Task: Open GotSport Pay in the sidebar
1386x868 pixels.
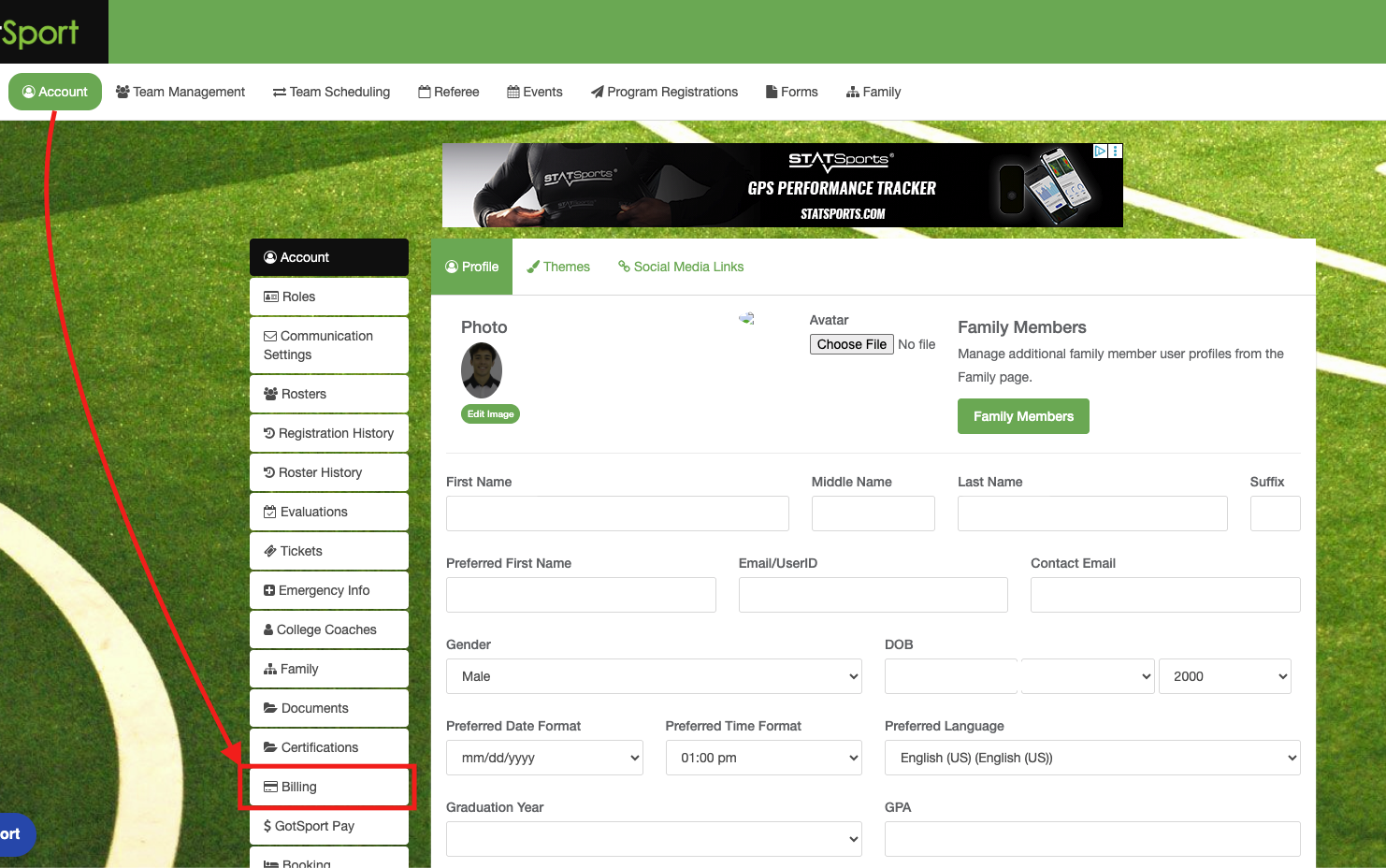Action: coord(329,826)
